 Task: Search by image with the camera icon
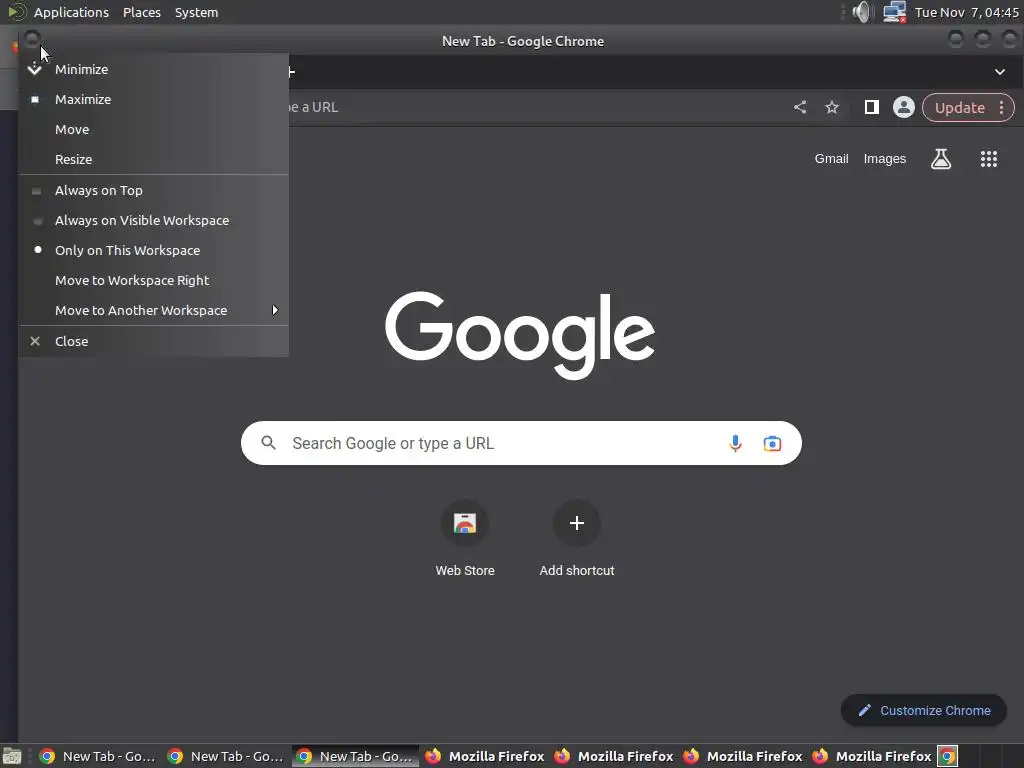[x=773, y=443]
